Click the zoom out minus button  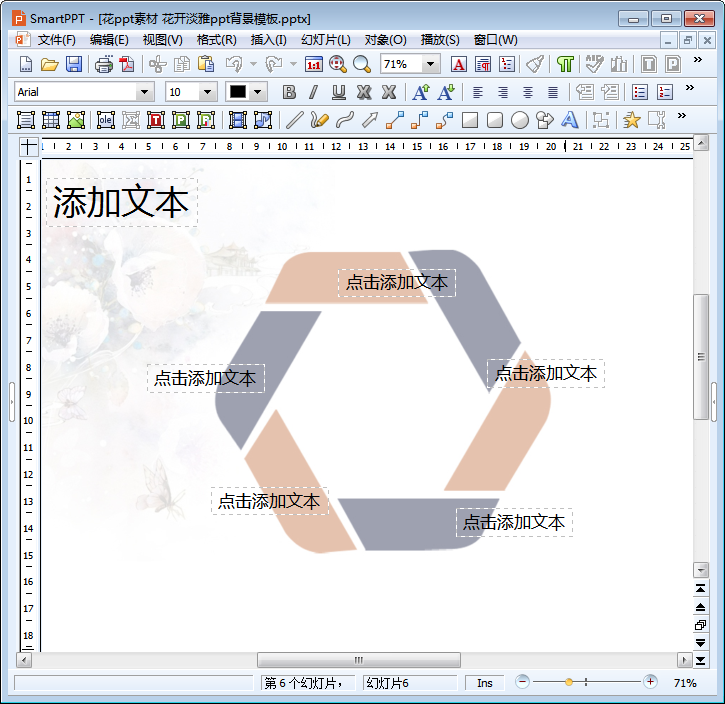(x=522, y=681)
